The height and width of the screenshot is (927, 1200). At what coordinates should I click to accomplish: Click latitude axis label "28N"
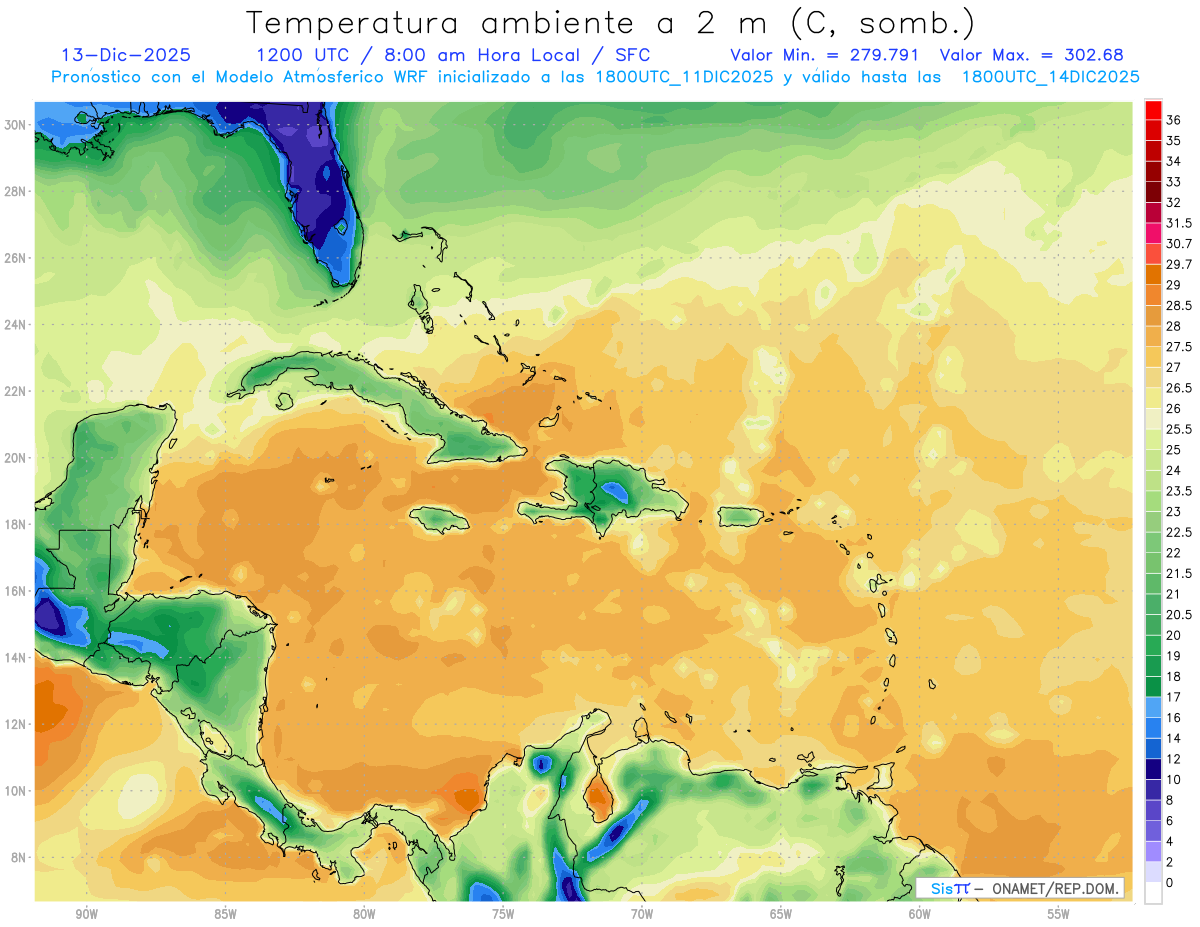pos(16,191)
